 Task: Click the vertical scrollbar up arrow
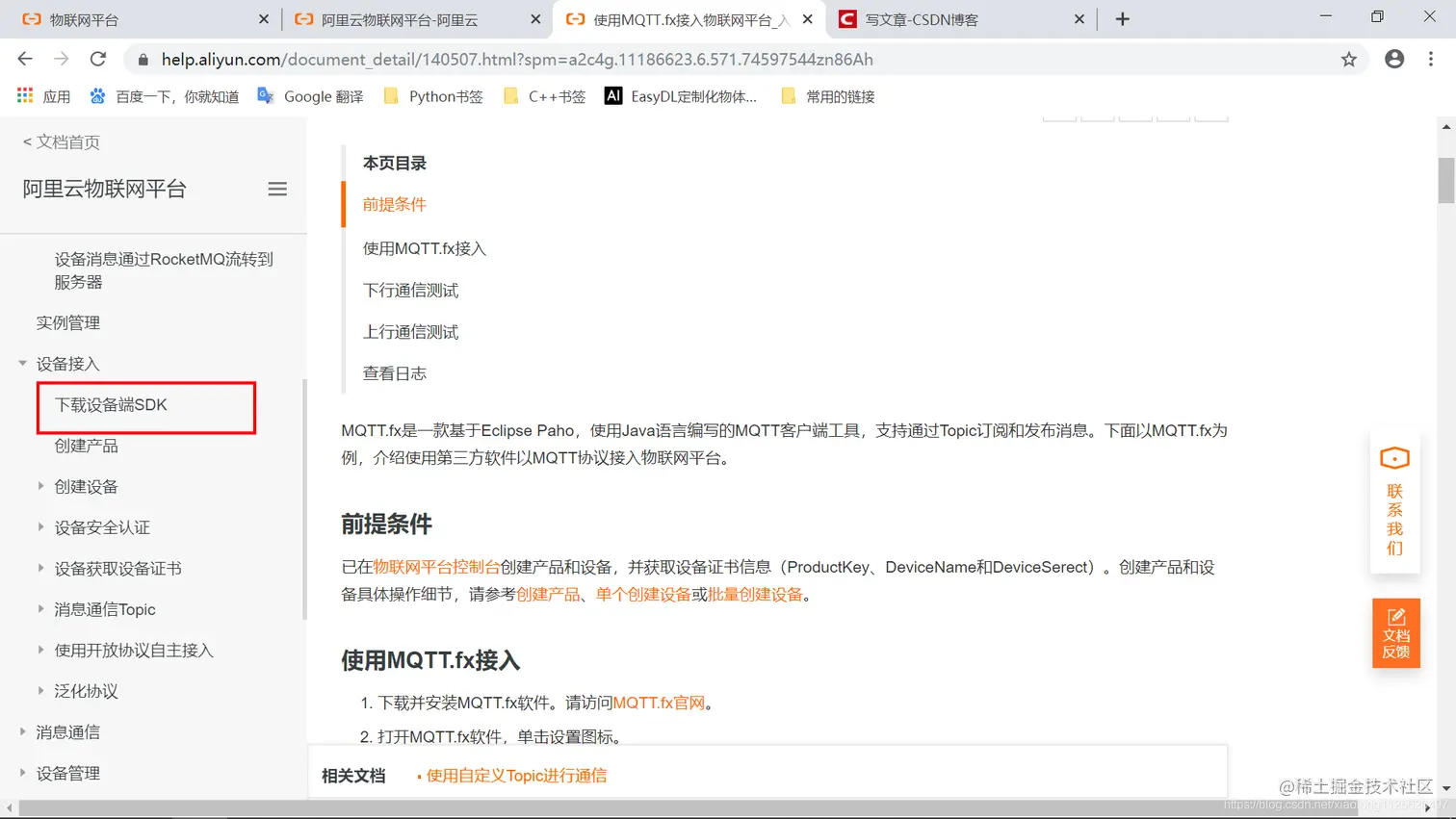[1446, 127]
